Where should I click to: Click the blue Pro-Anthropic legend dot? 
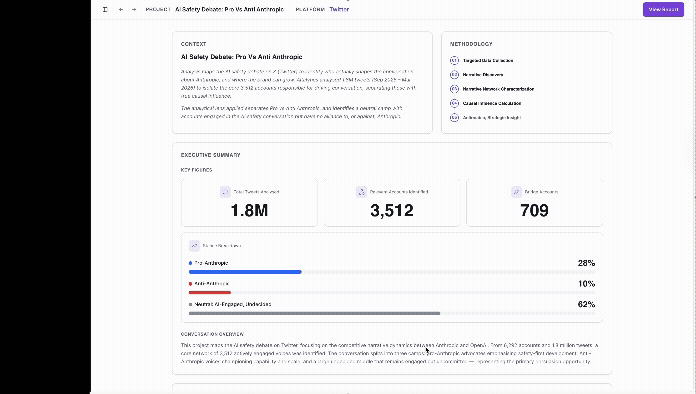click(x=190, y=263)
